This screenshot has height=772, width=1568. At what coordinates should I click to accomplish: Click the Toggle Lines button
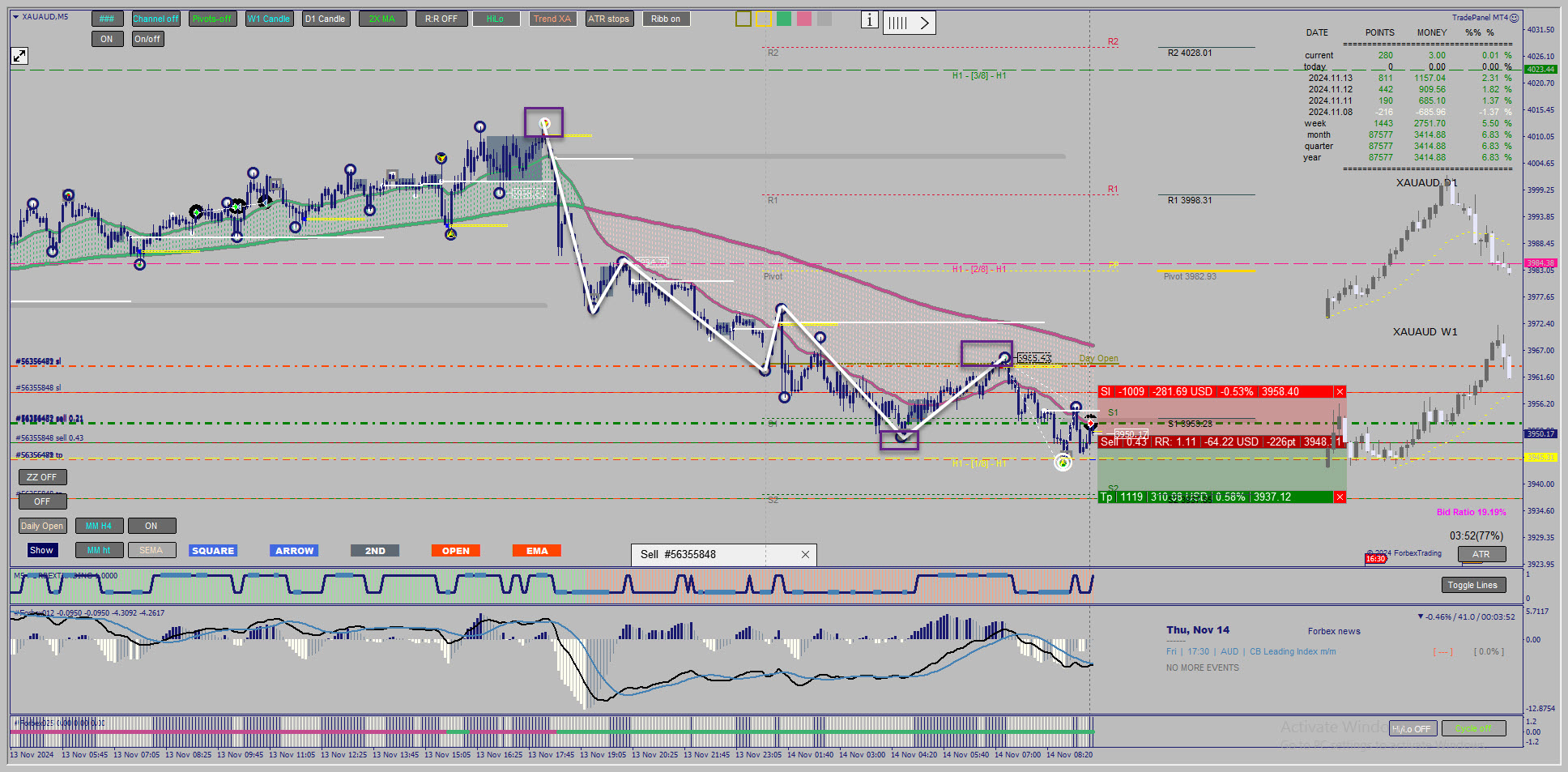click(x=1472, y=585)
